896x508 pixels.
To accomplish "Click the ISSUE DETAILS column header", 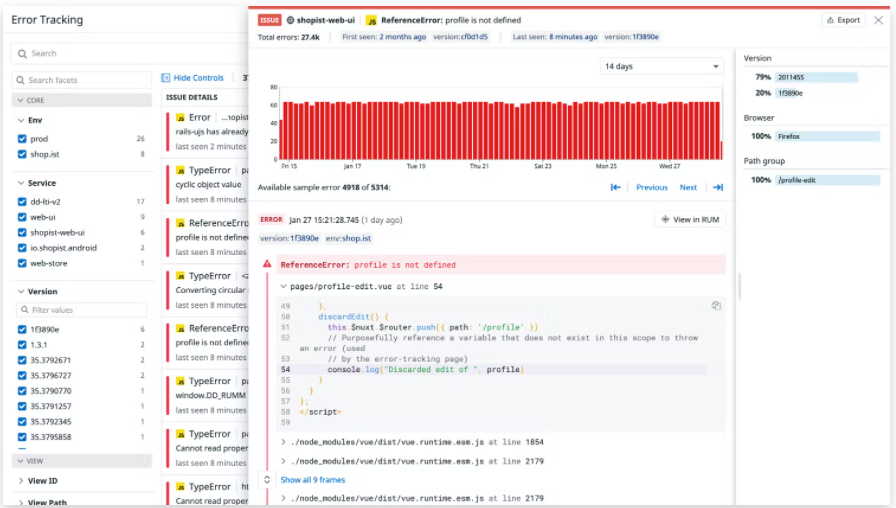I will click(x=192, y=98).
